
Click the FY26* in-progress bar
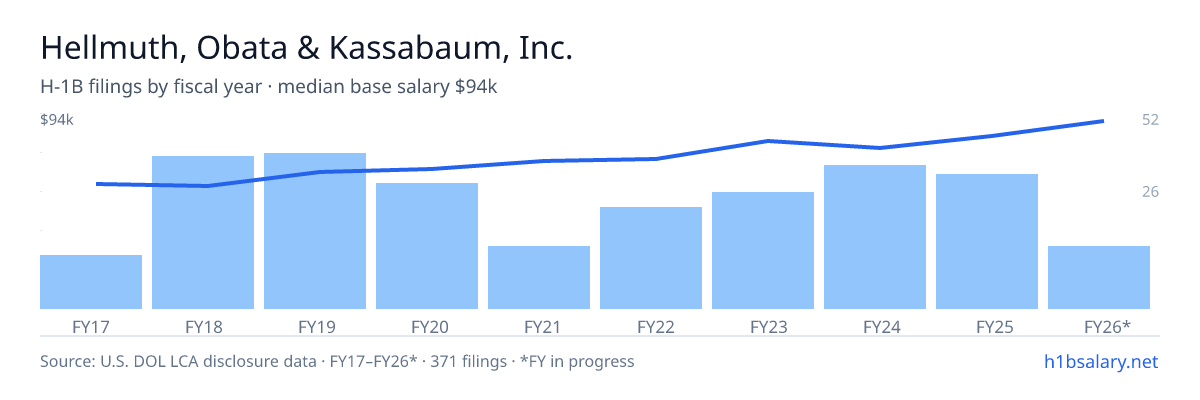(x=1099, y=277)
